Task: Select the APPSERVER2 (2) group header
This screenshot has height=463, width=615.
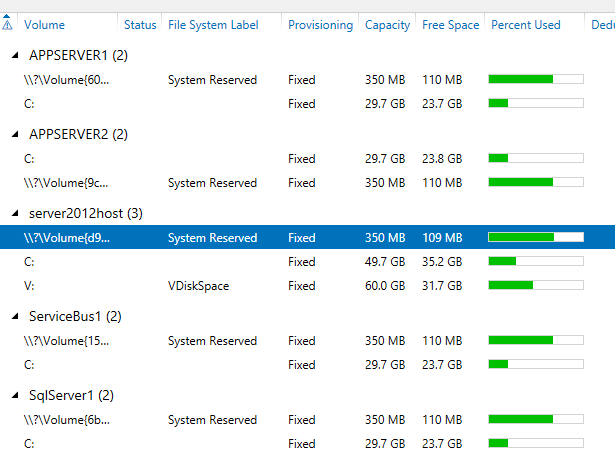Action: pos(78,134)
